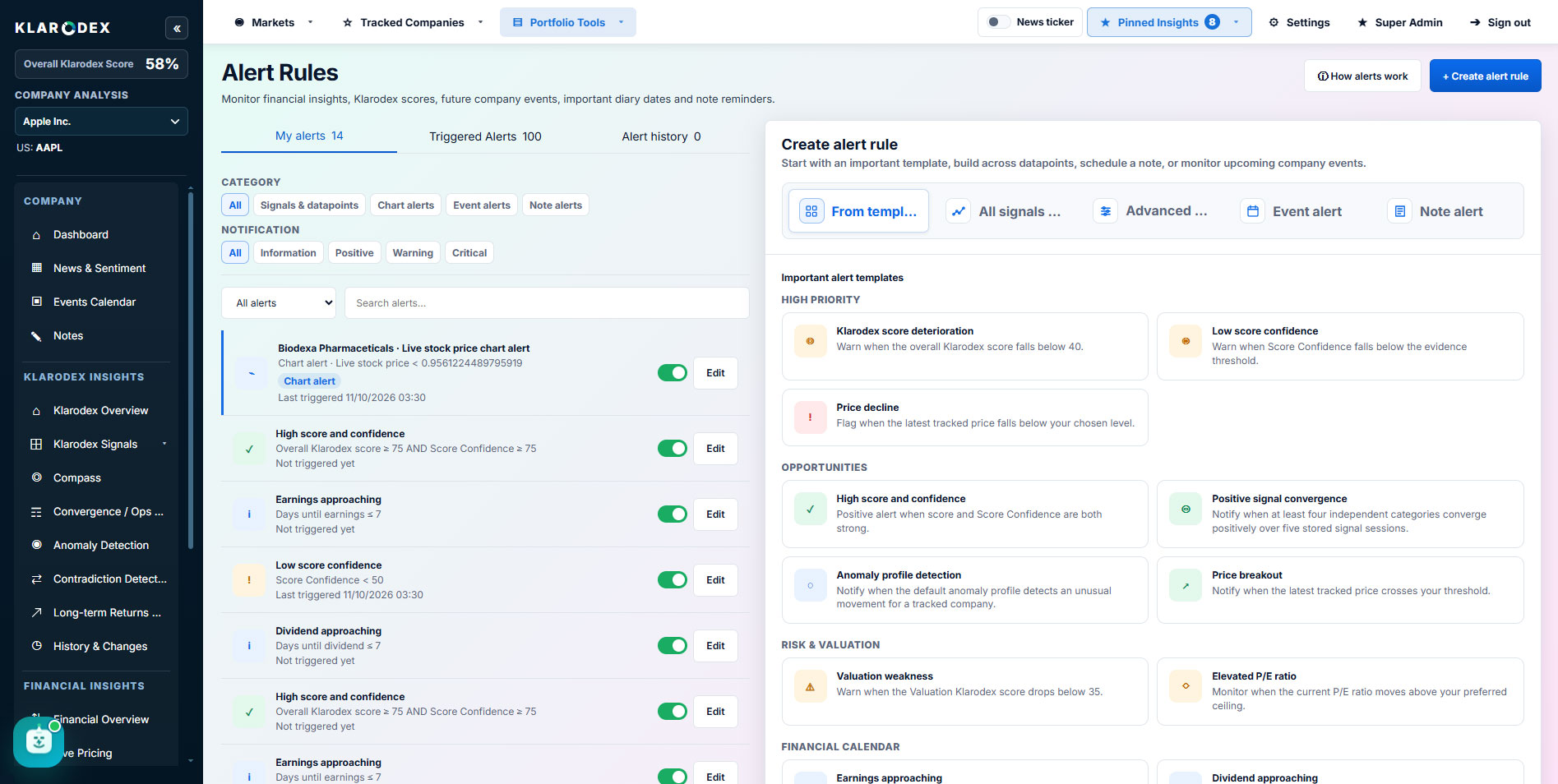Viewport: 1558px width, 784px height.
Task: Switch to the Triggered Alerts tab
Action: pos(485,136)
